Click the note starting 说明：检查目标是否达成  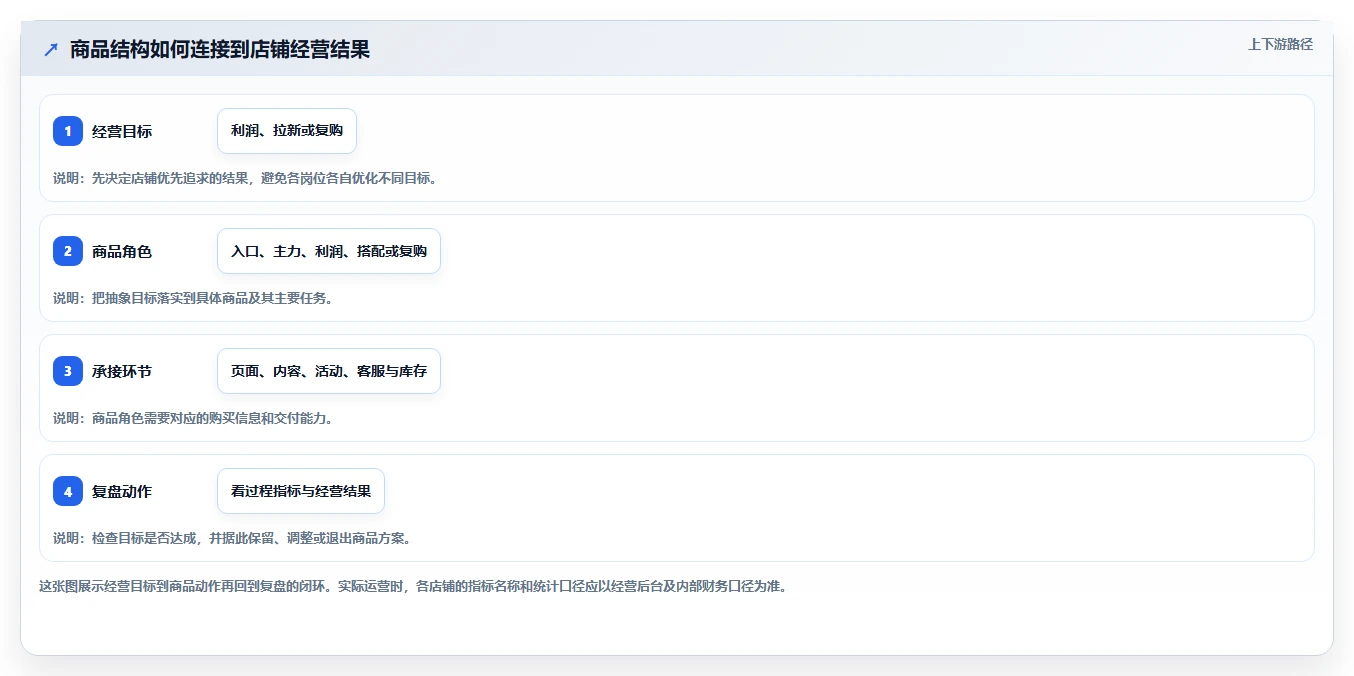[x=232, y=538]
